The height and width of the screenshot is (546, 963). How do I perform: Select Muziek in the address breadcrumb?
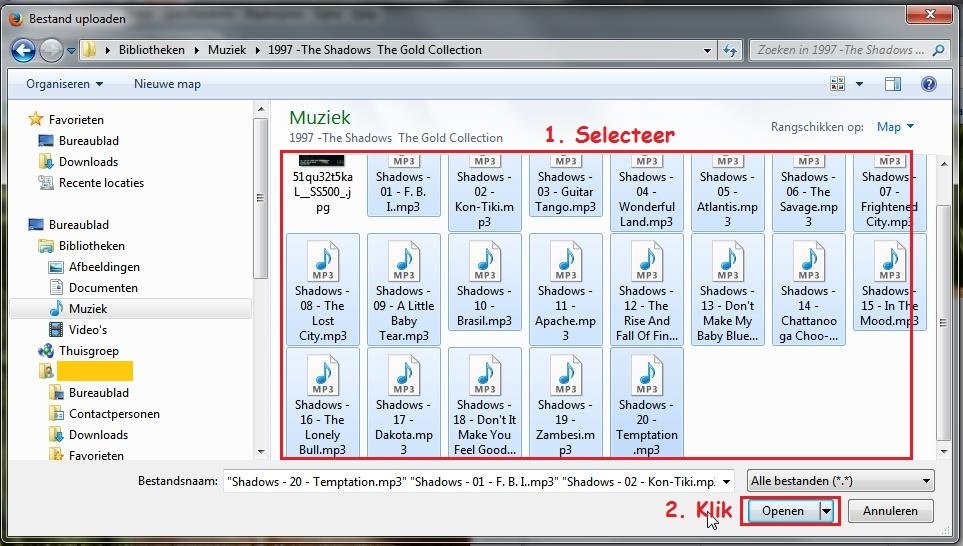(227, 50)
